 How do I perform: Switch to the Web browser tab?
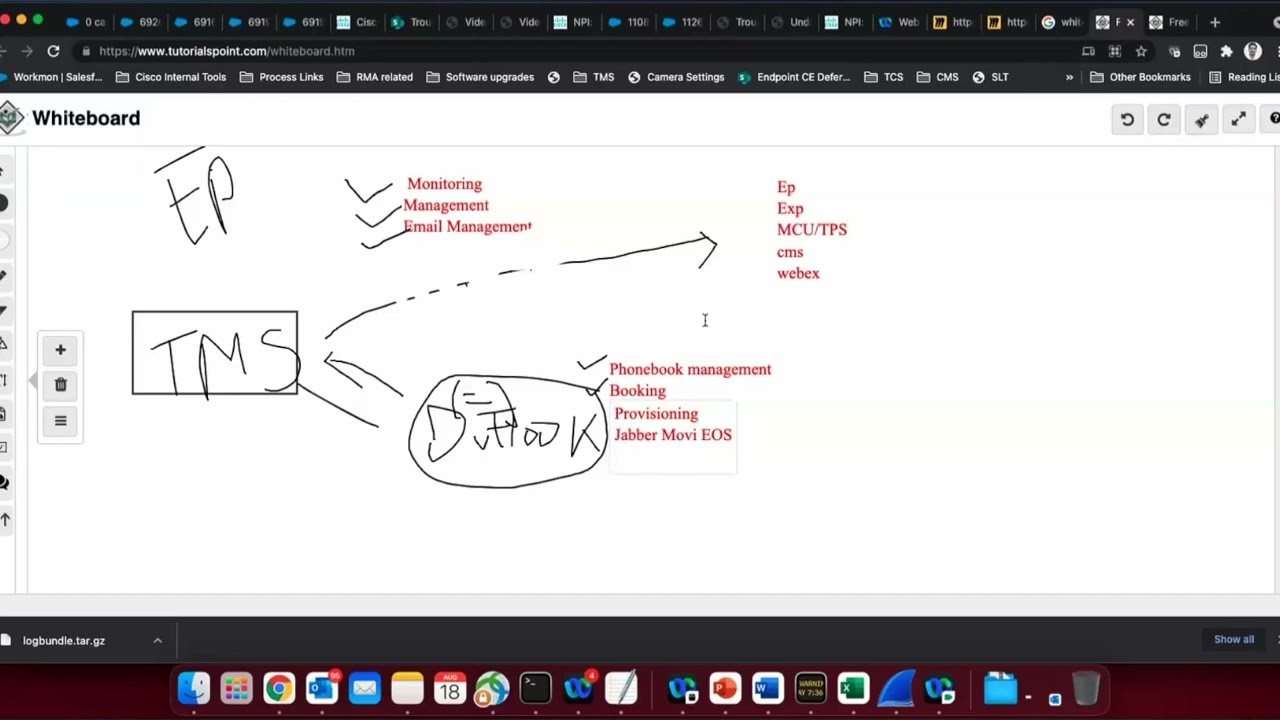click(x=898, y=22)
